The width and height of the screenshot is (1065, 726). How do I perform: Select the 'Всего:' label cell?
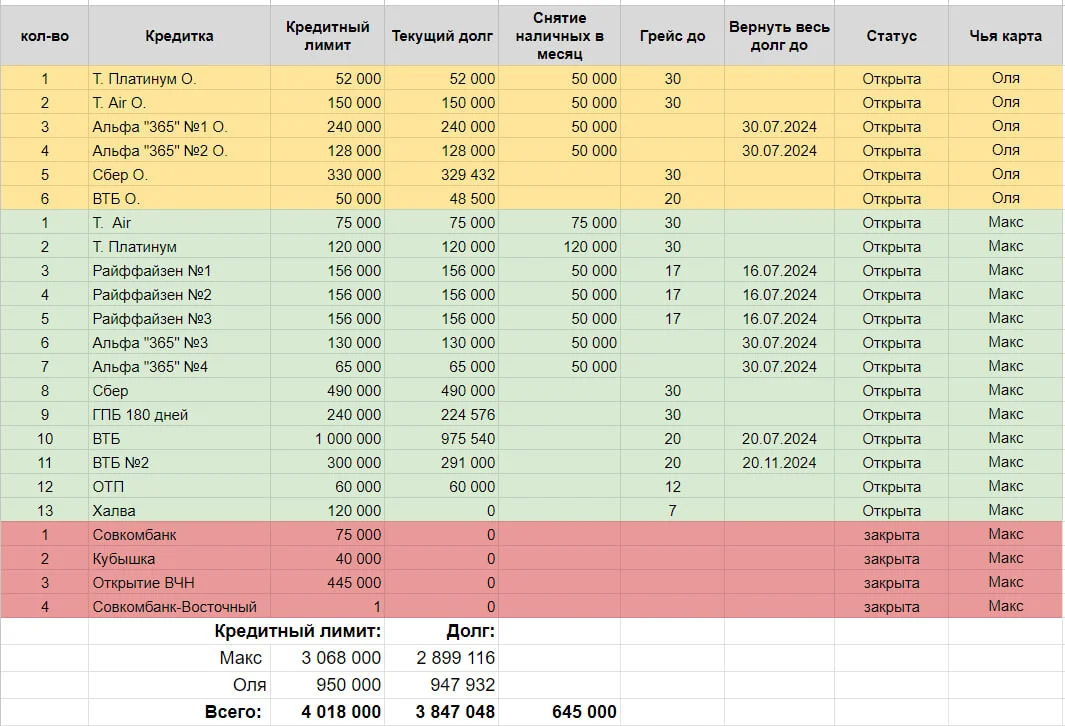coord(179,712)
